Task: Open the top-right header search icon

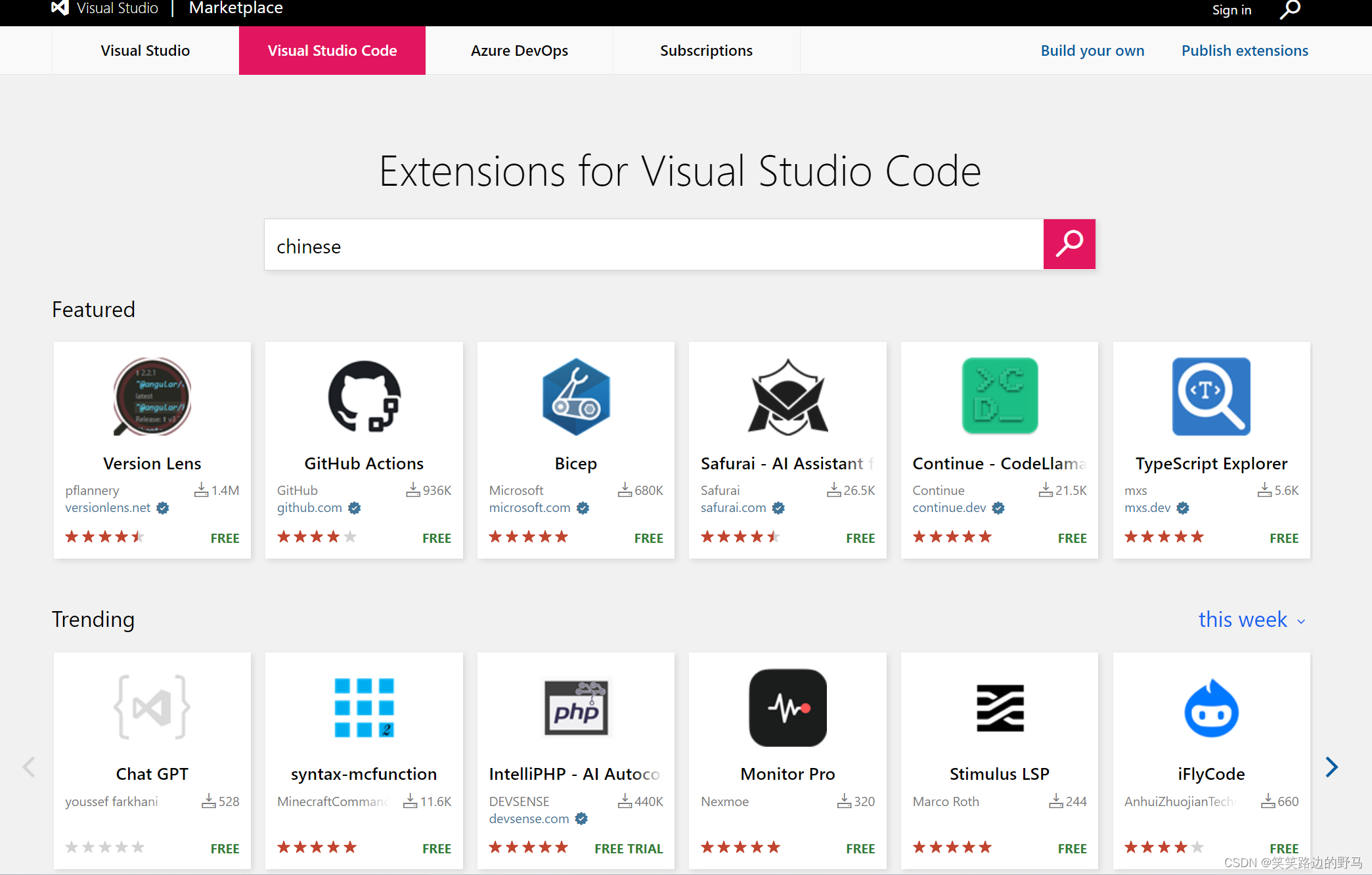Action: [1289, 10]
